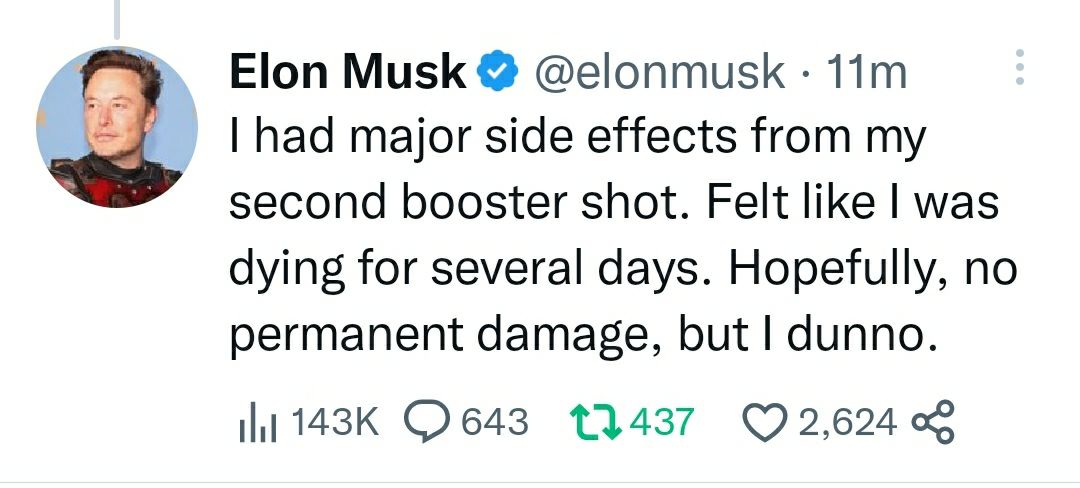Like the tweet with the heart icon
The image size is (1080, 488).
tap(766, 422)
